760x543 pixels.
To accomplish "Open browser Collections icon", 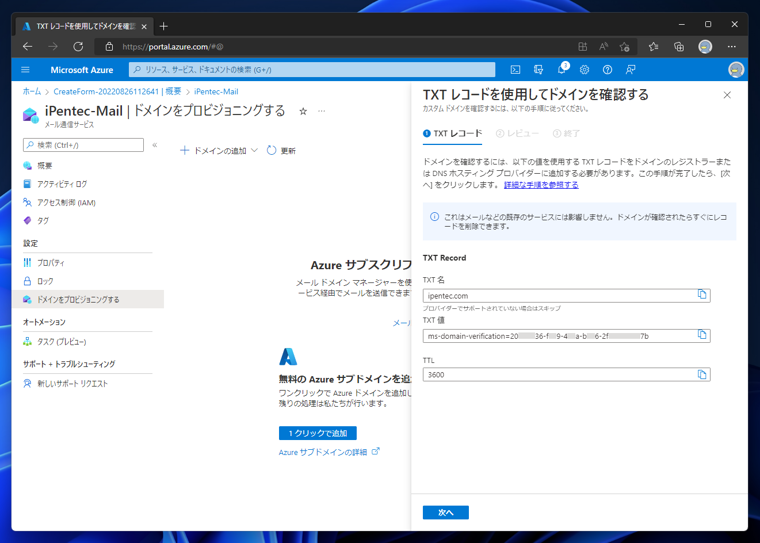I will (679, 47).
